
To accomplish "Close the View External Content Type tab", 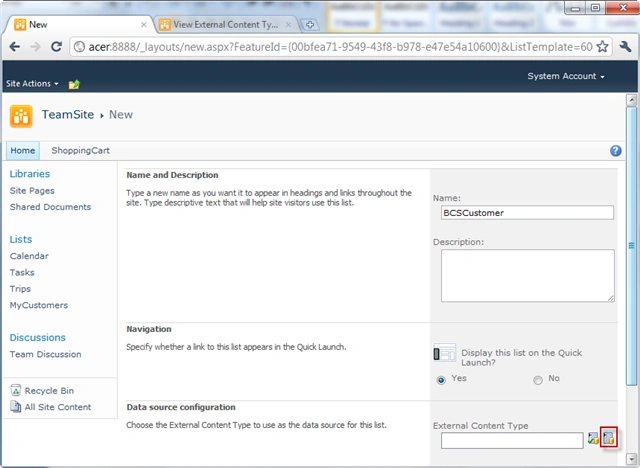I will click(288, 25).
